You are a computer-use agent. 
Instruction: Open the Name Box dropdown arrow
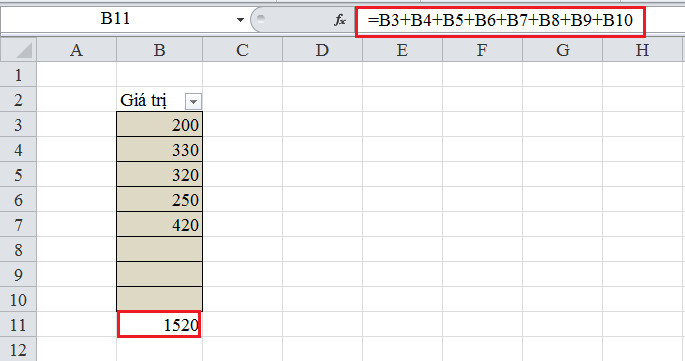(x=240, y=20)
